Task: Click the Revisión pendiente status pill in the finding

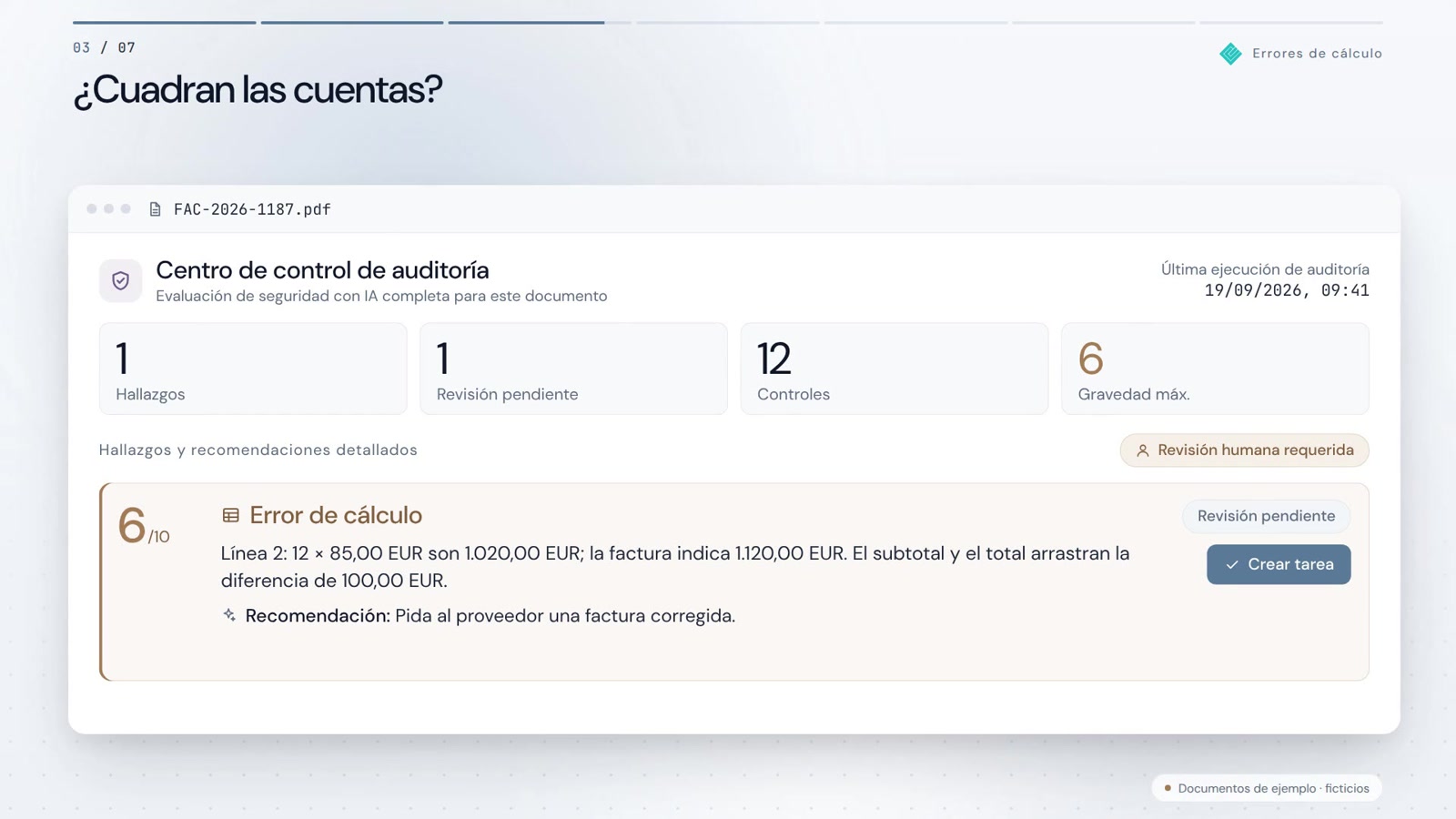Action: pyautogui.click(x=1266, y=516)
